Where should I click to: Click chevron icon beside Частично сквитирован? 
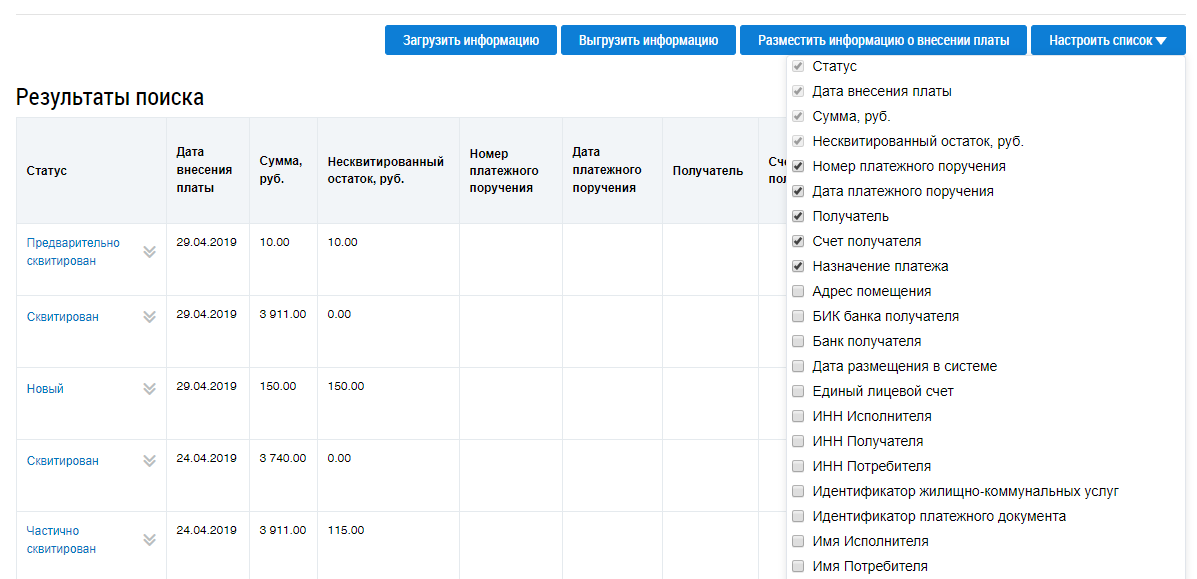[150, 539]
